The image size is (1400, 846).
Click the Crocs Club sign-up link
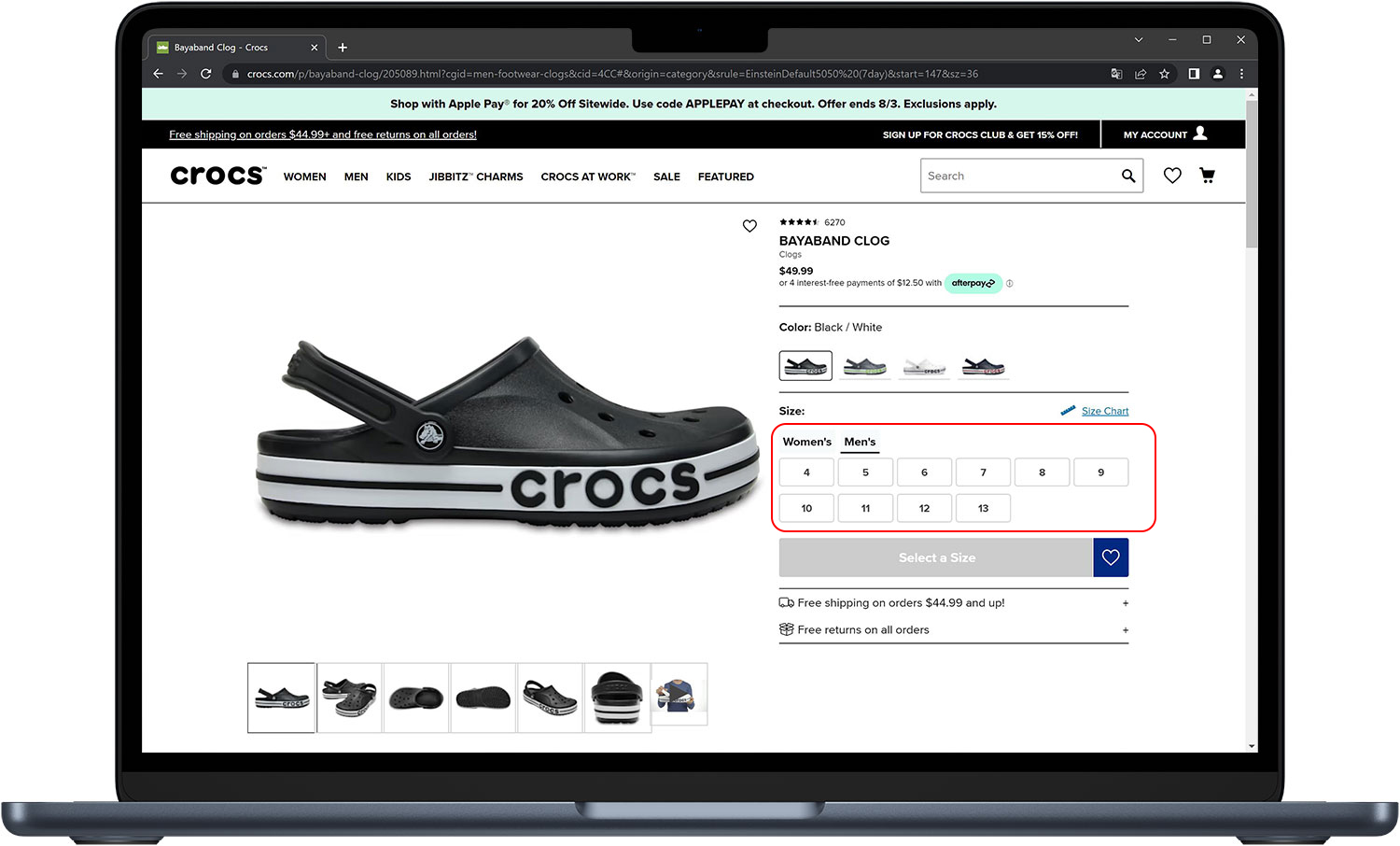click(980, 134)
